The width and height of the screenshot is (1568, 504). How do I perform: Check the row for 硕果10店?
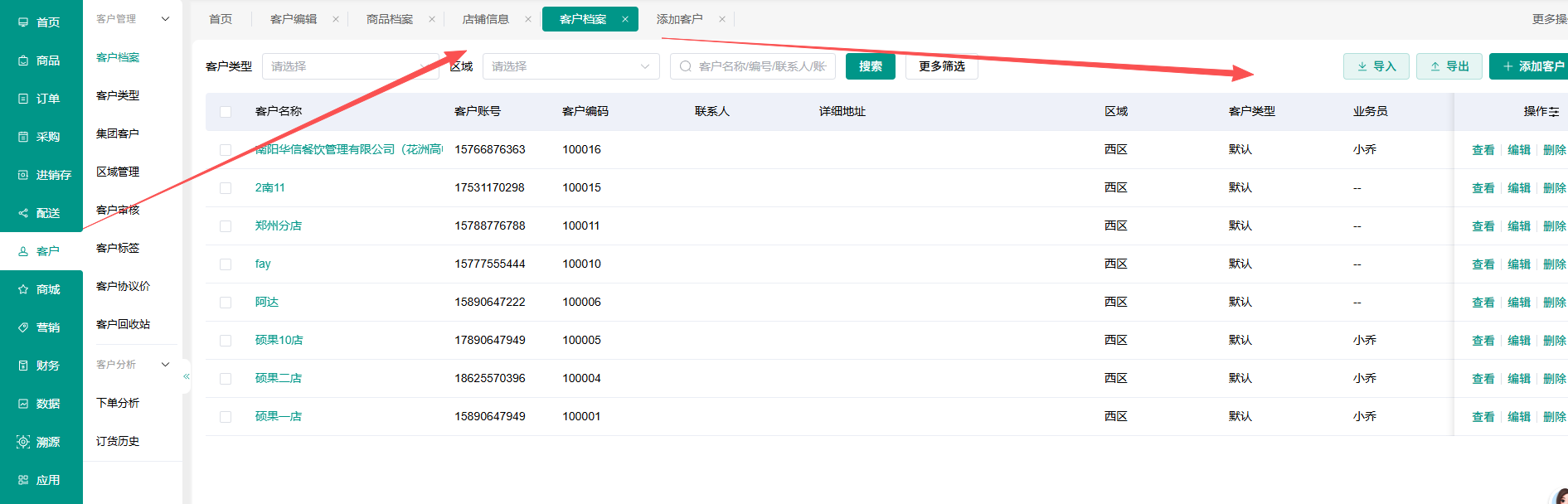(226, 341)
